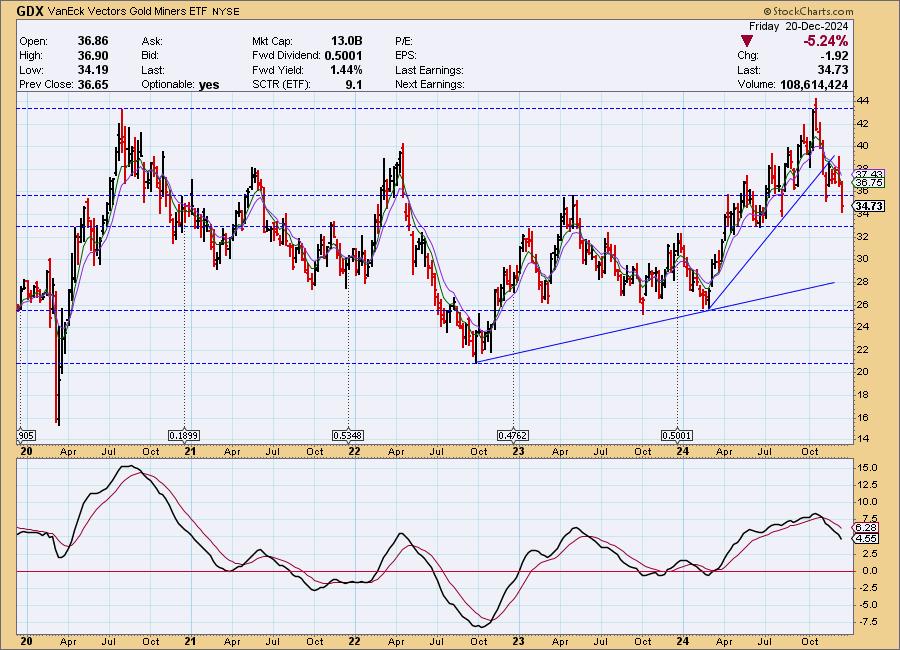Click the 36.75 moving average tag on price axis
The image size is (900, 650).
tap(869, 183)
